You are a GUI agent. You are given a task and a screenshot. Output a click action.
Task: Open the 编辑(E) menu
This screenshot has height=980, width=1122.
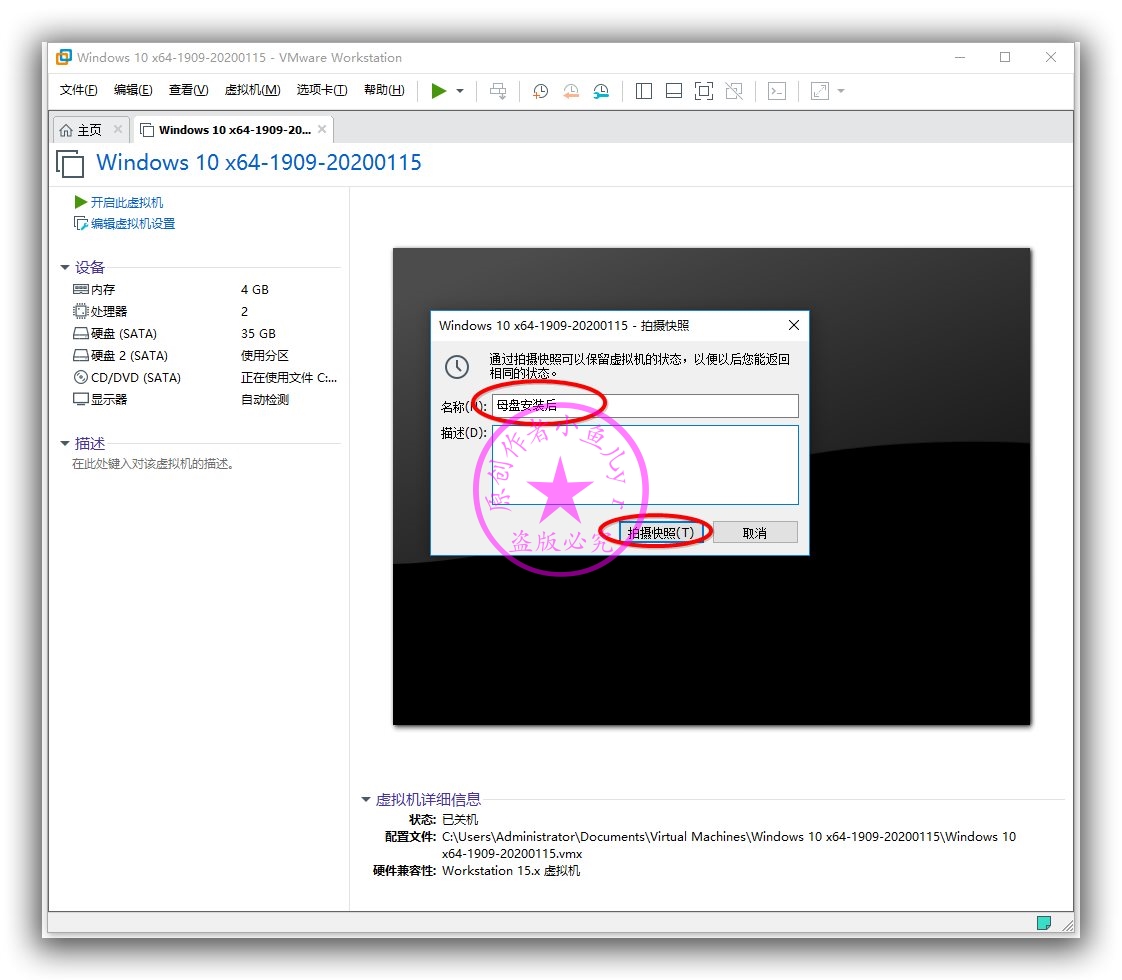click(133, 89)
